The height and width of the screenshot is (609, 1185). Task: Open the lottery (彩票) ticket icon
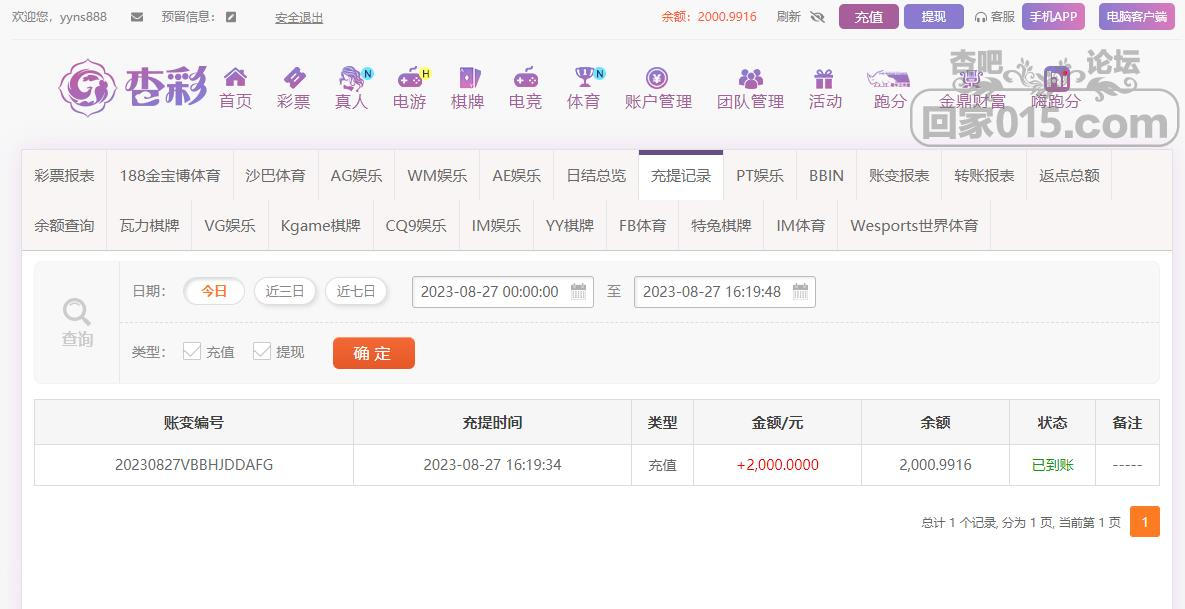click(293, 78)
